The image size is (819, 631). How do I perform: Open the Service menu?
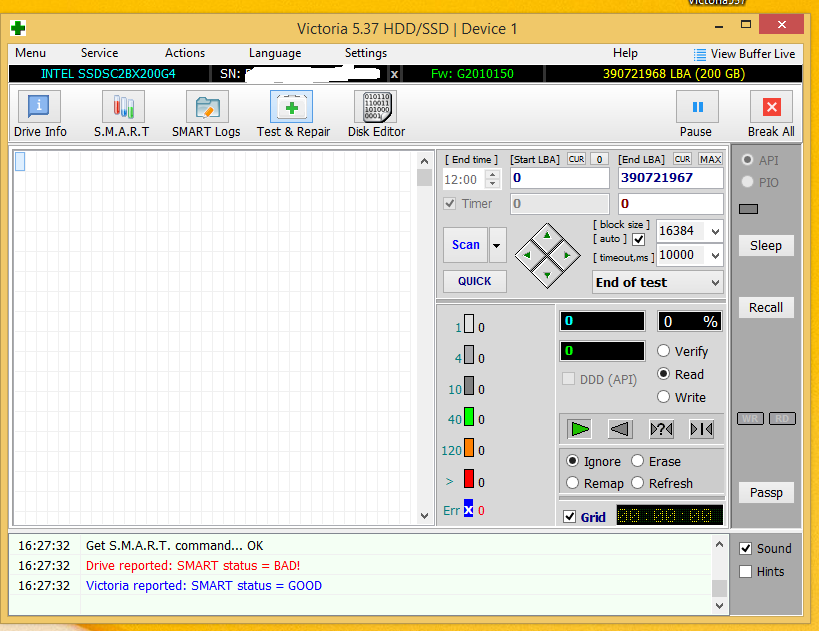pos(99,53)
